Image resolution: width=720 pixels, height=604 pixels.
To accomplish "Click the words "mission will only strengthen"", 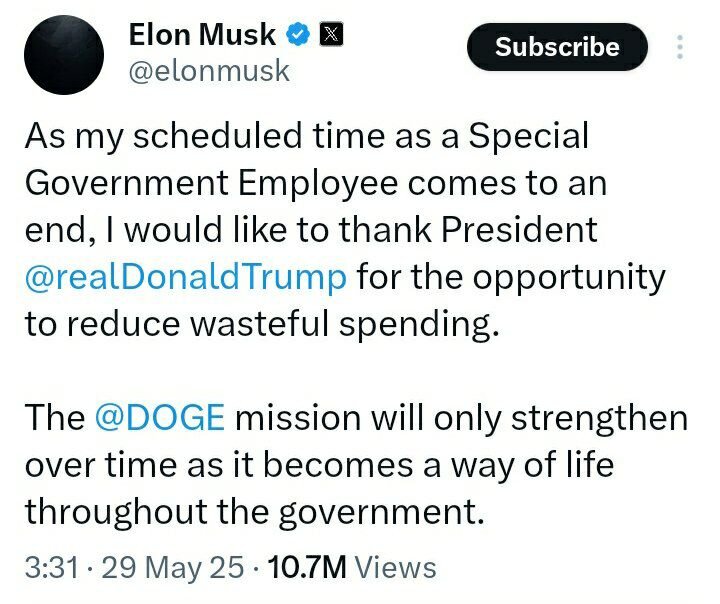I will [461, 418].
